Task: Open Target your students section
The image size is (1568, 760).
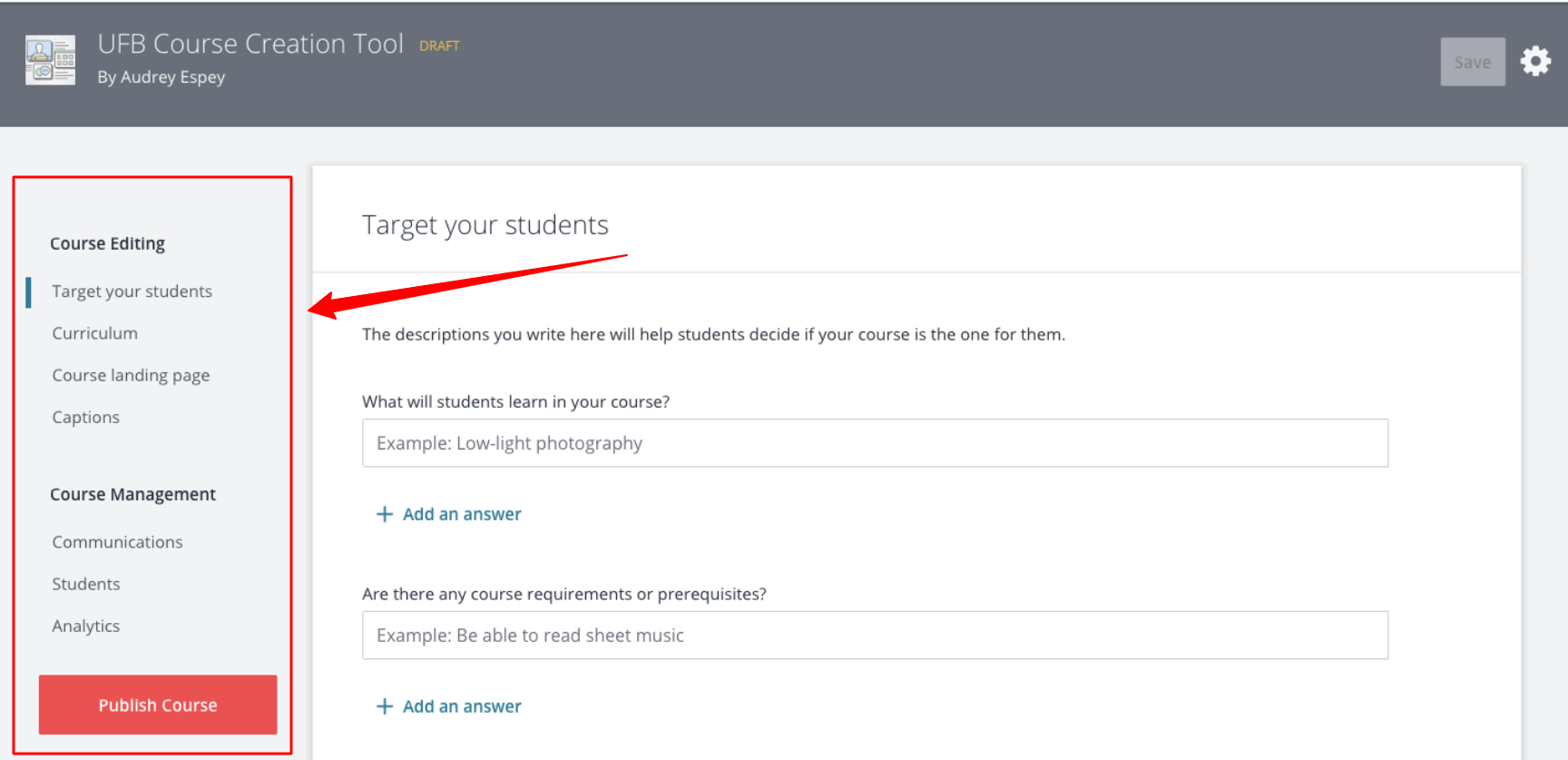Action: 132,291
